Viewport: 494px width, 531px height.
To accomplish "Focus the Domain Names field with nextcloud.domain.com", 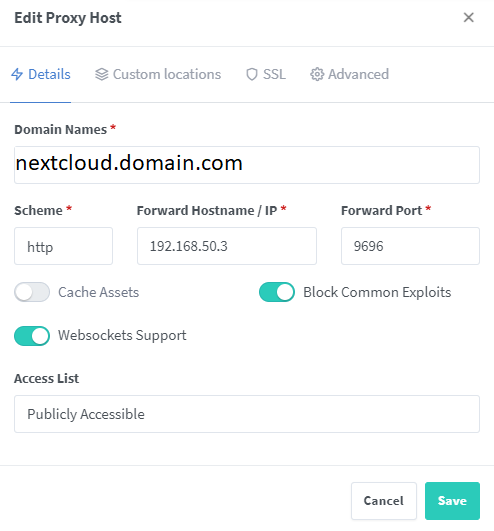I will tap(247, 165).
